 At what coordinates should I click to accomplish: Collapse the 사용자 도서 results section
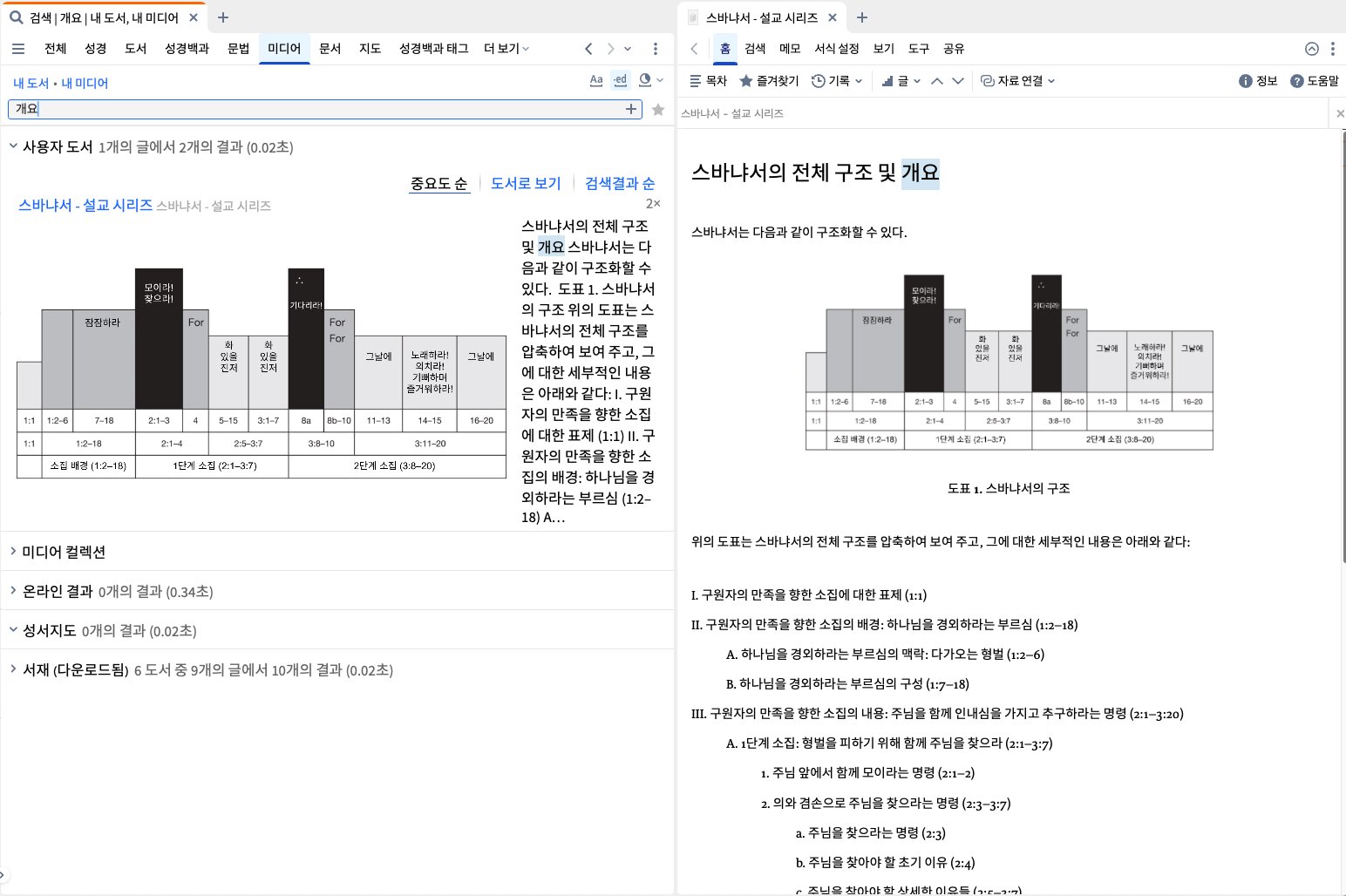[x=13, y=146]
